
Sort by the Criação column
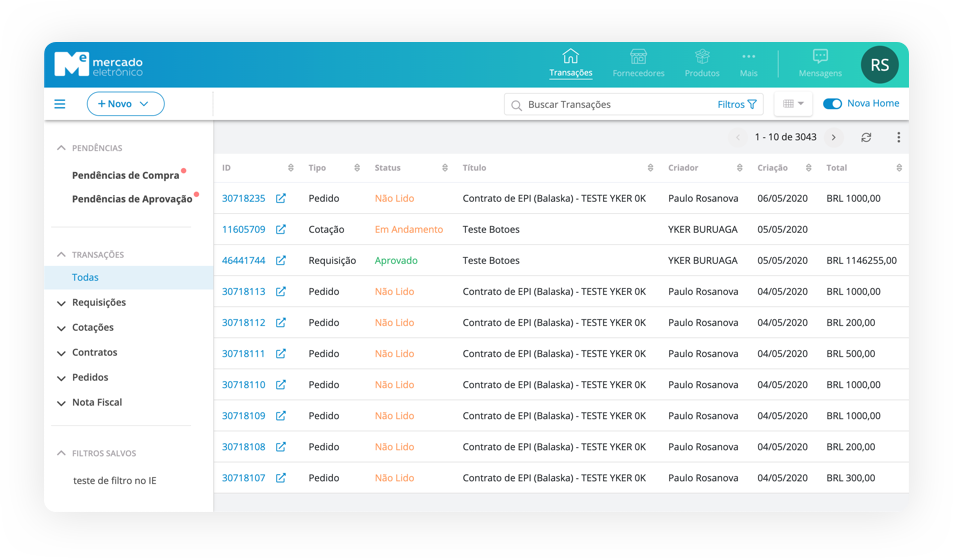[808, 168]
